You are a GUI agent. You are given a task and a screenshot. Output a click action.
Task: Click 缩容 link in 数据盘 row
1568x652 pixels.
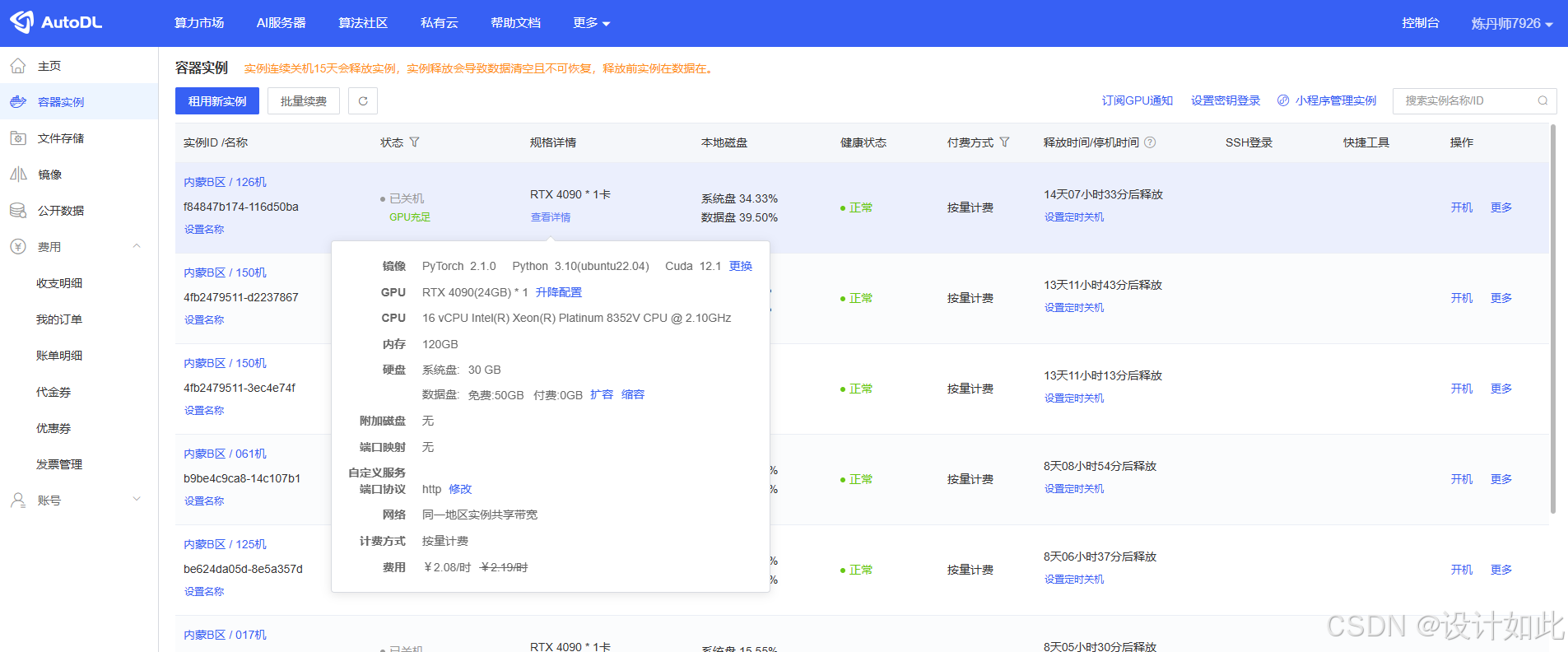633,395
